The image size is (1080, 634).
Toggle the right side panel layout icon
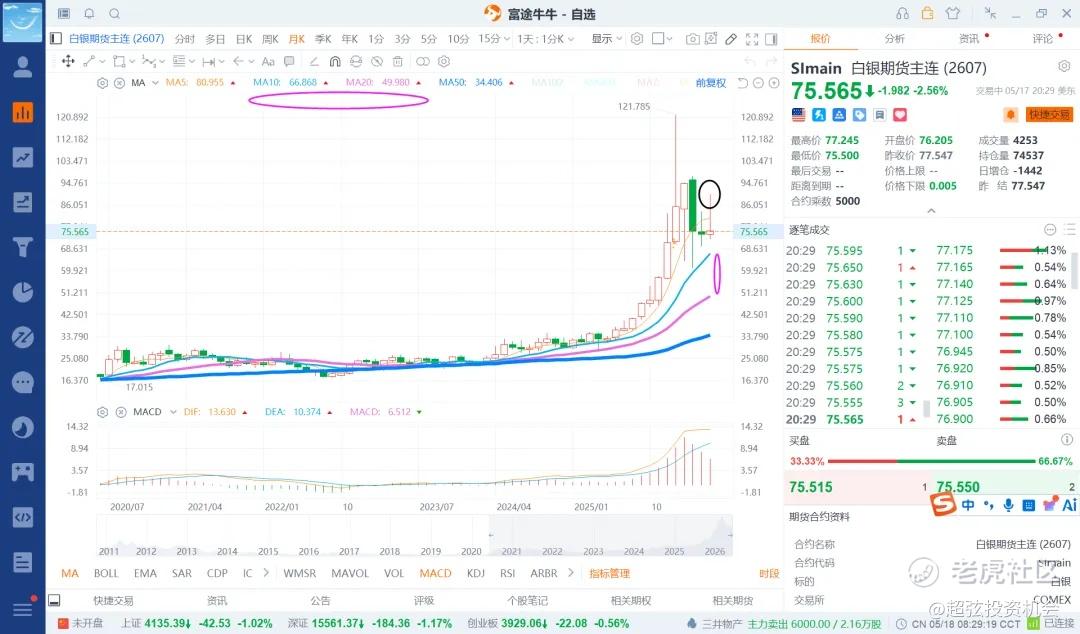coord(771,39)
